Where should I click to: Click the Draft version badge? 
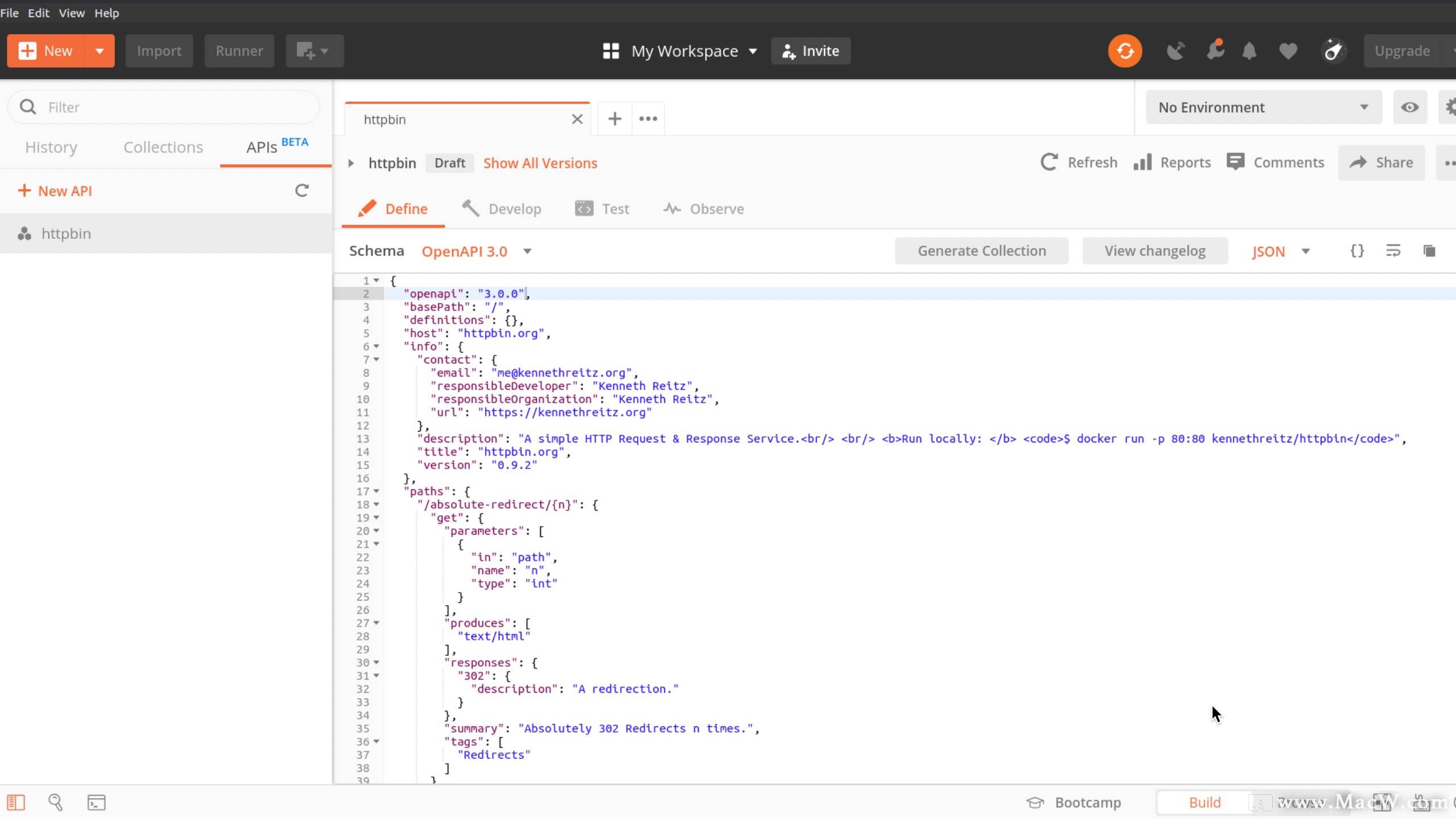click(449, 163)
